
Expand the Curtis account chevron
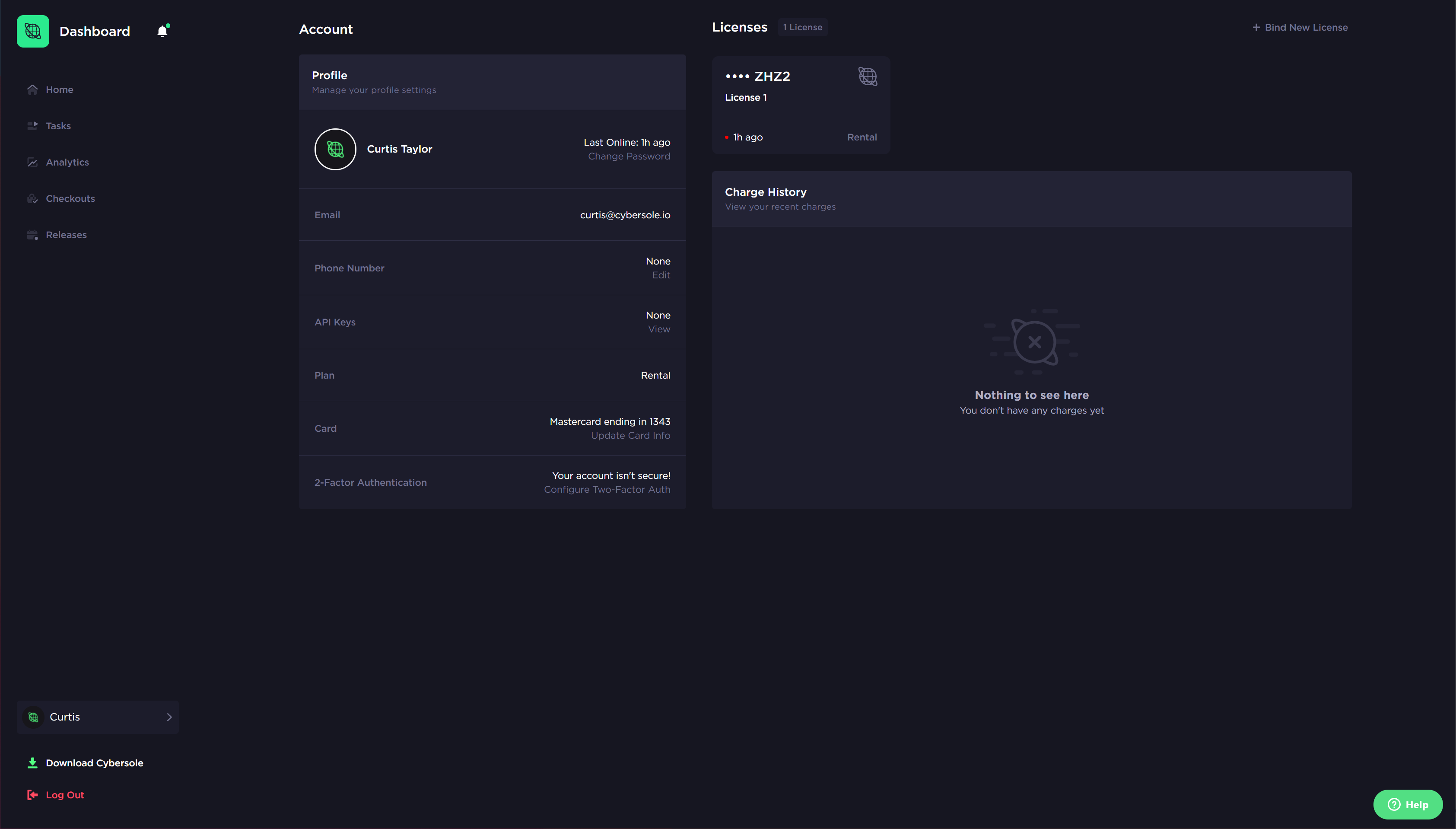169,717
